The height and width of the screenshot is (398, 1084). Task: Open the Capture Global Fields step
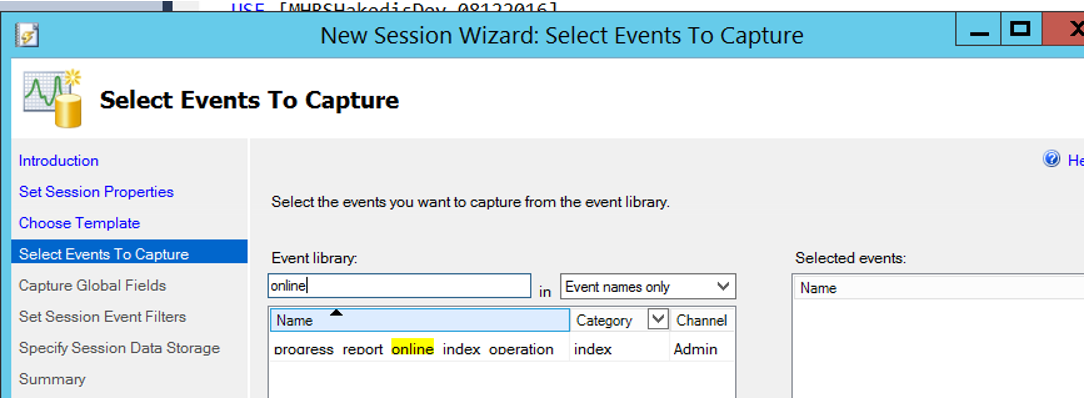tap(93, 285)
